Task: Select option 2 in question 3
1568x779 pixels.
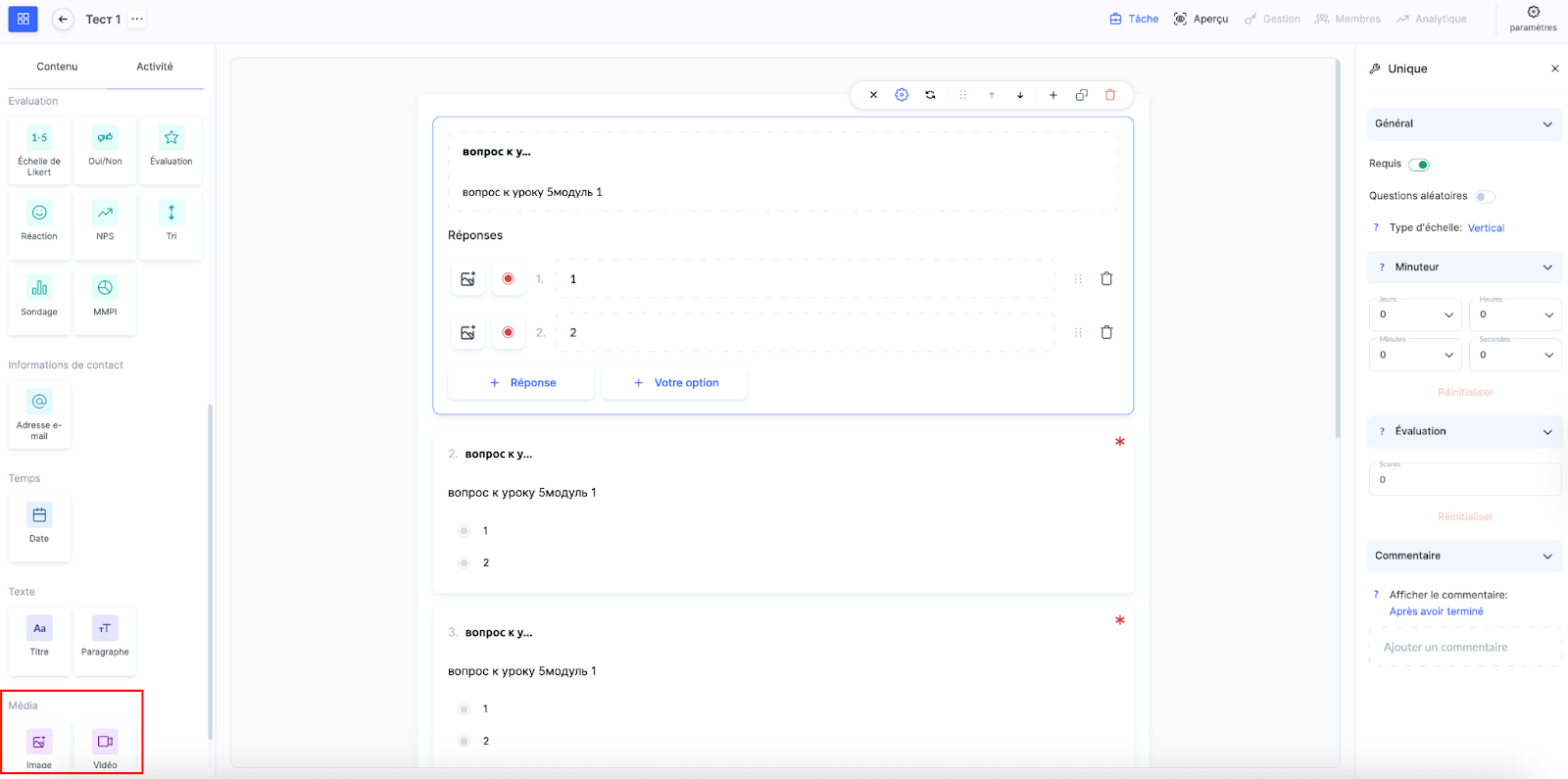Action: pos(464,742)
